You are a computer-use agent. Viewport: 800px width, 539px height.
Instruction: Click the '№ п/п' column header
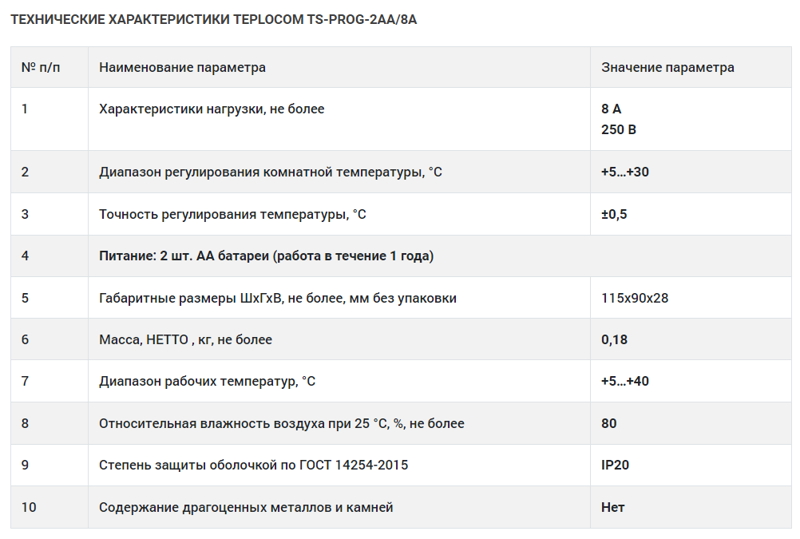tap(42, 68)
